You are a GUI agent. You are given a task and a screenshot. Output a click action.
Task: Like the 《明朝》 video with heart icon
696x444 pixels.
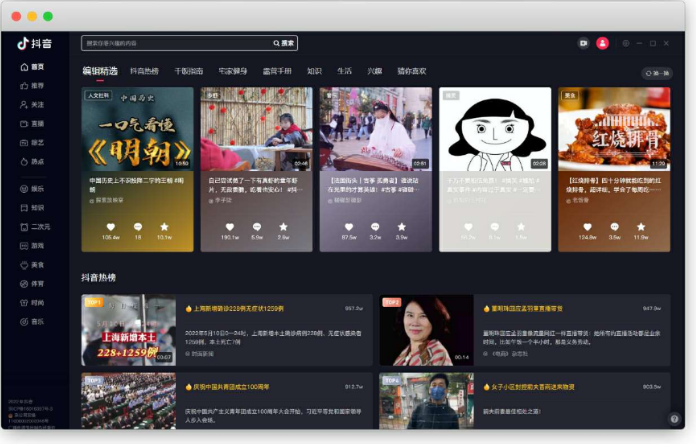click(110, 227)
